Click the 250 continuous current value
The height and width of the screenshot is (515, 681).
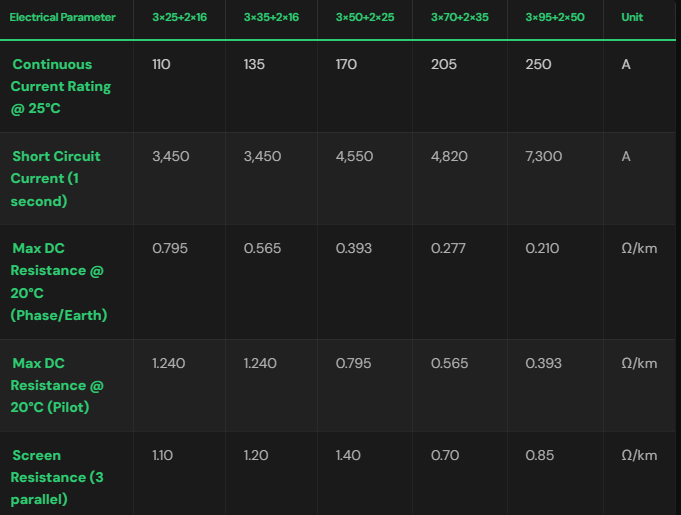coord(539,64)
